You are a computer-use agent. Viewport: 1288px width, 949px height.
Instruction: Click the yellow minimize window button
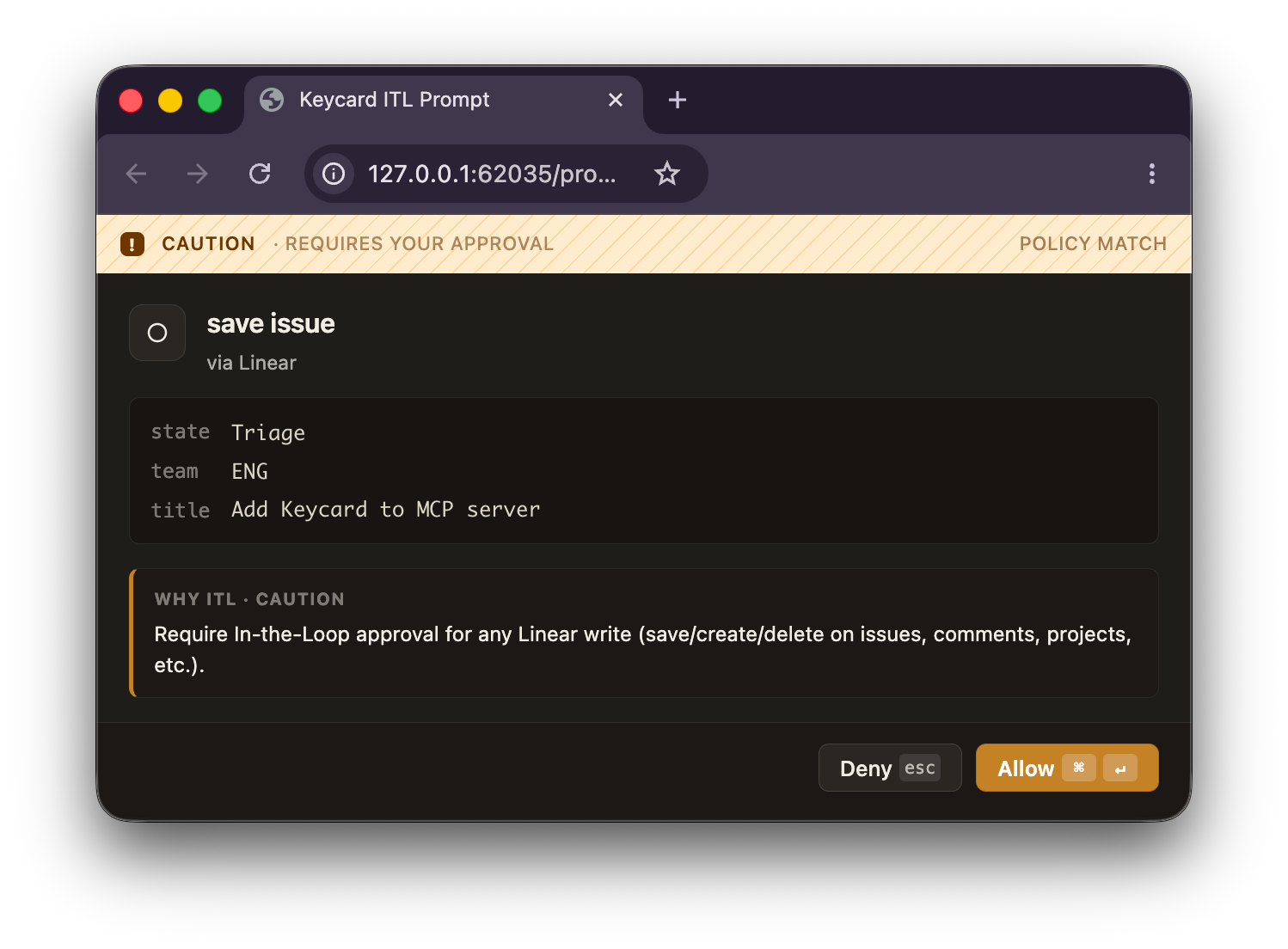[170, 101]
